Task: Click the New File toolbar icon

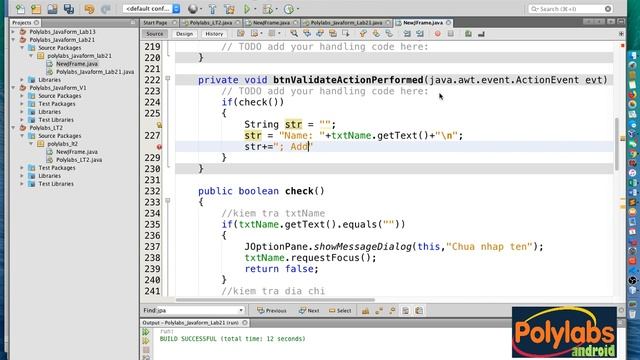Action: 20,9
